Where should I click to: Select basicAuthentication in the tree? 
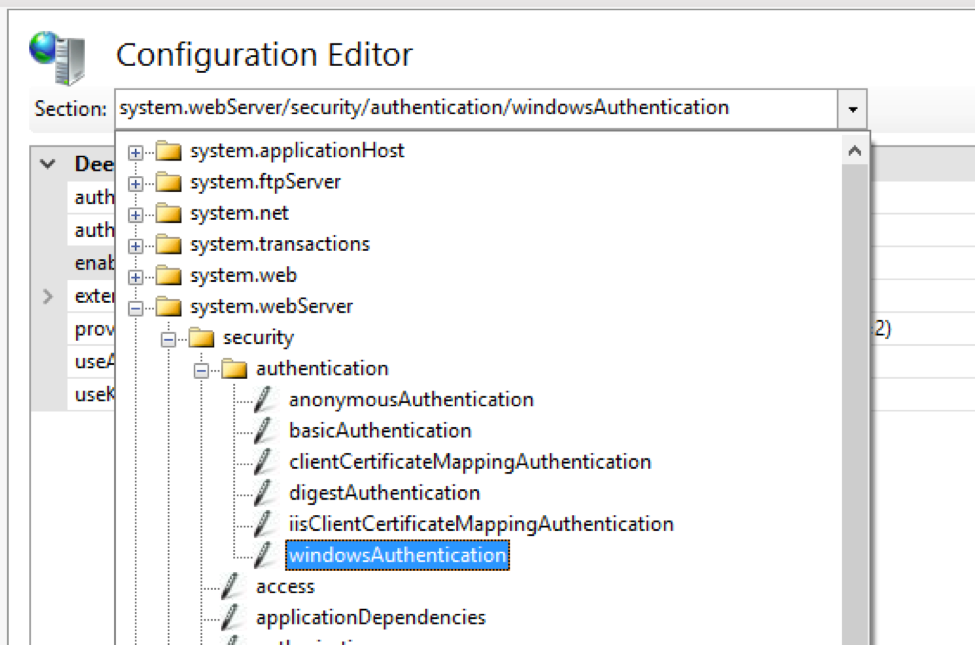tap(380, 431)
